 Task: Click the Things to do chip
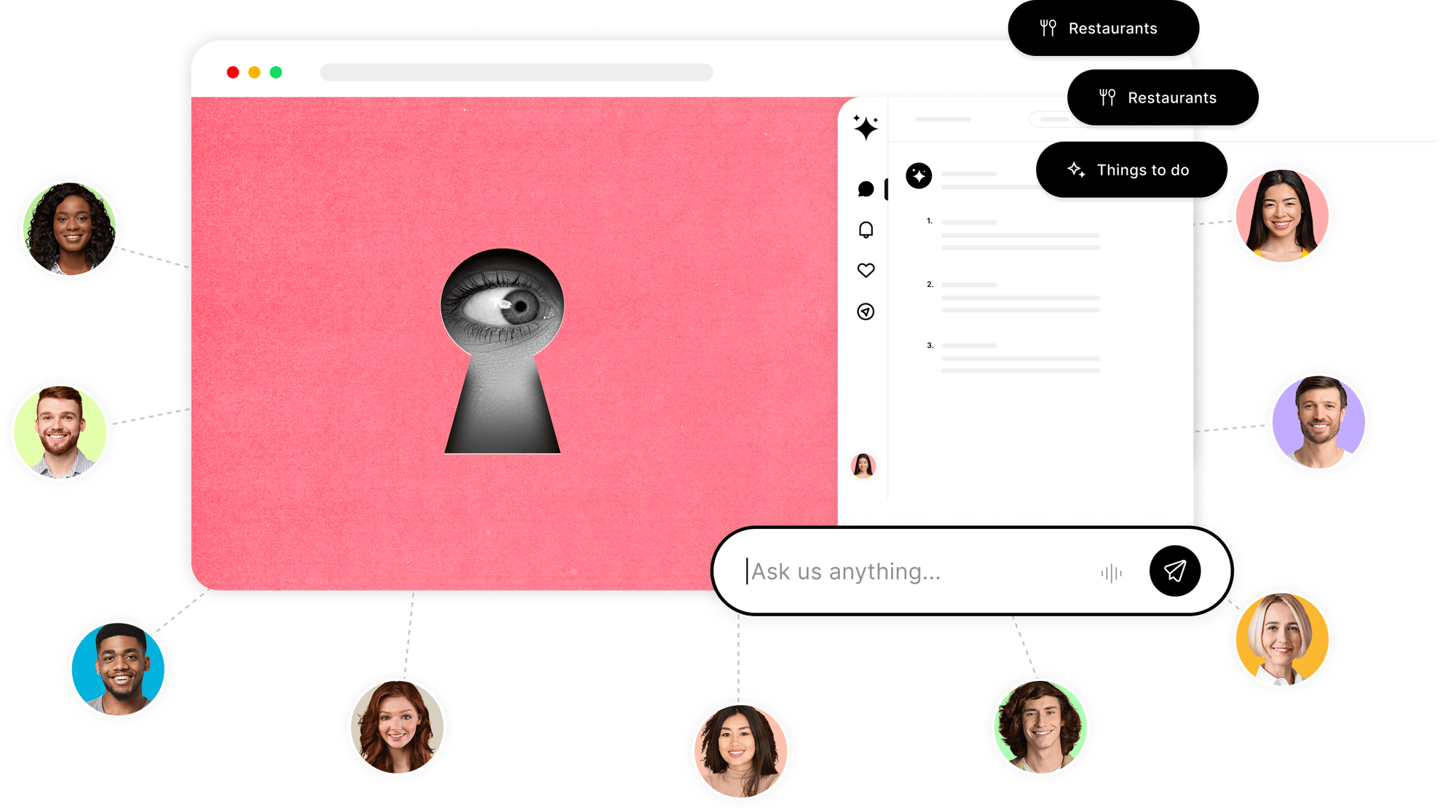tap(1131, 170)
